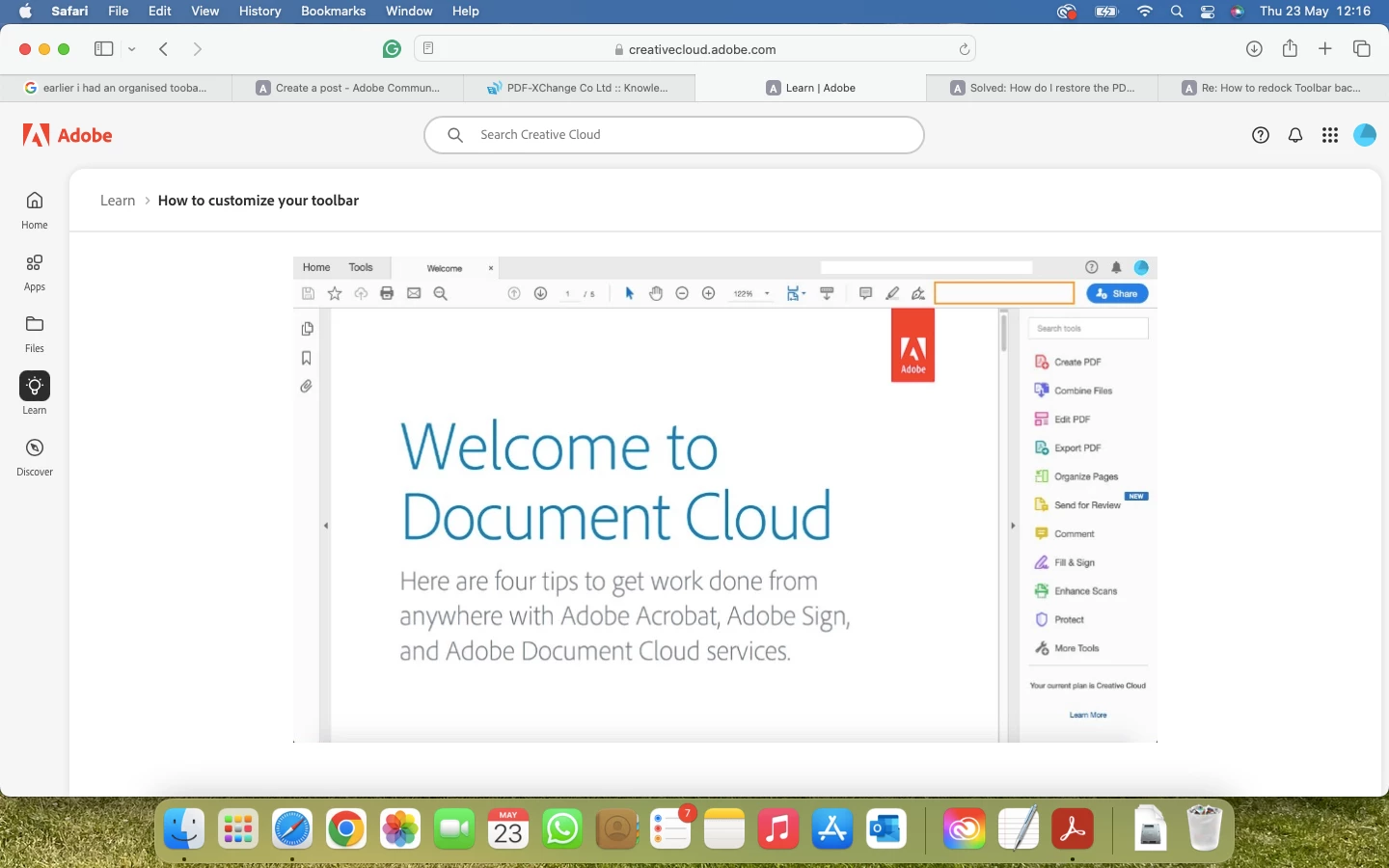The image size is (1389, 868).
Task: Open the Adobe apps grid switcher
Action: click(1330, 135)
